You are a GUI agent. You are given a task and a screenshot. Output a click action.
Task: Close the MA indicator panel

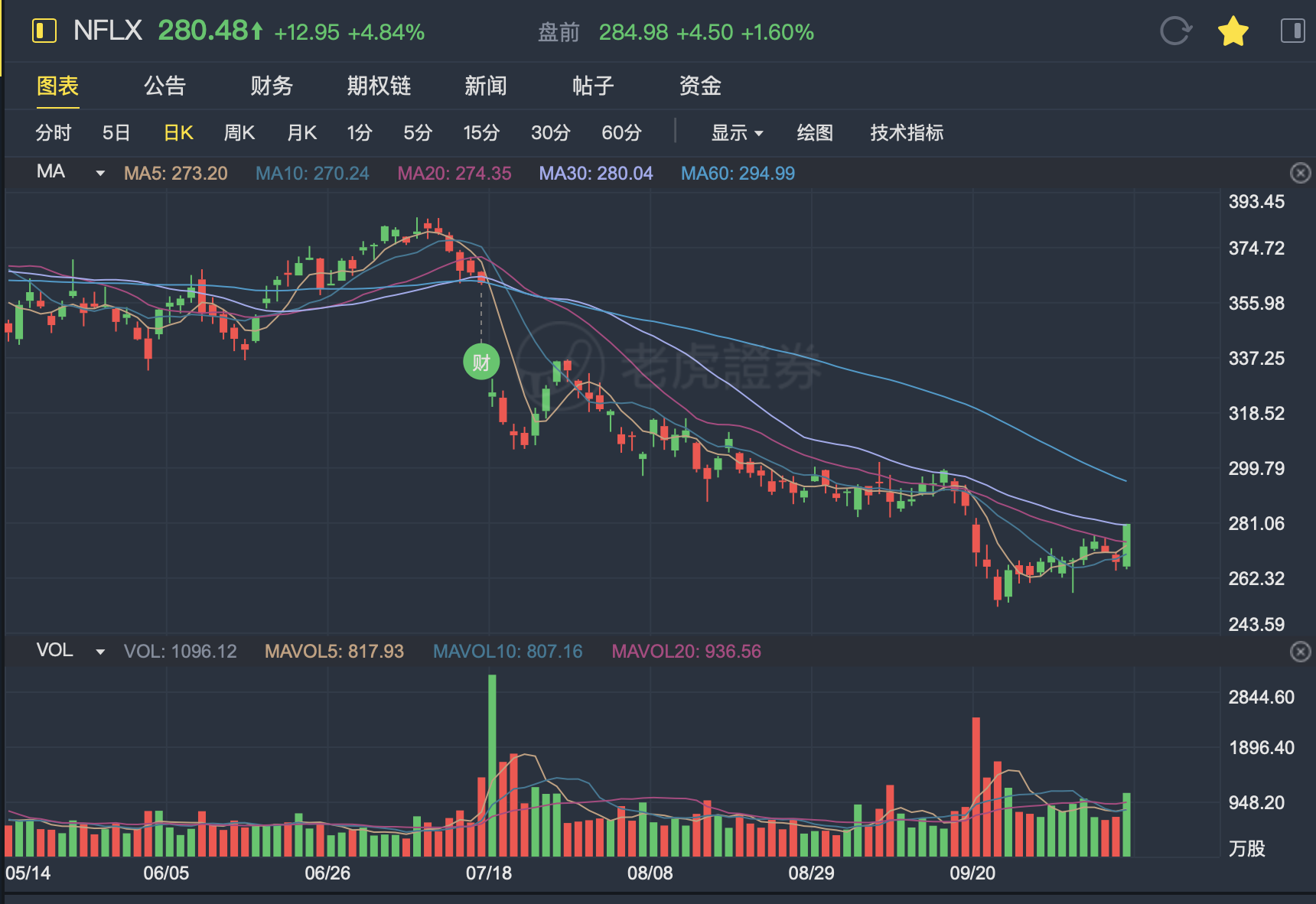tap(1300, 174)
